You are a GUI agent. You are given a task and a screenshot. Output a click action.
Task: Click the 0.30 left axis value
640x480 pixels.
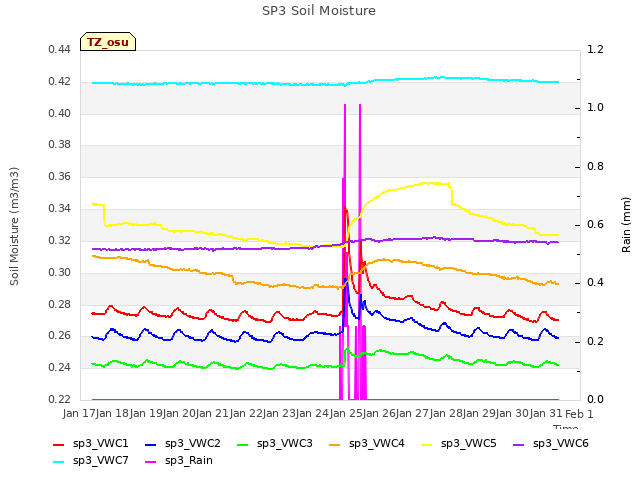60,272
